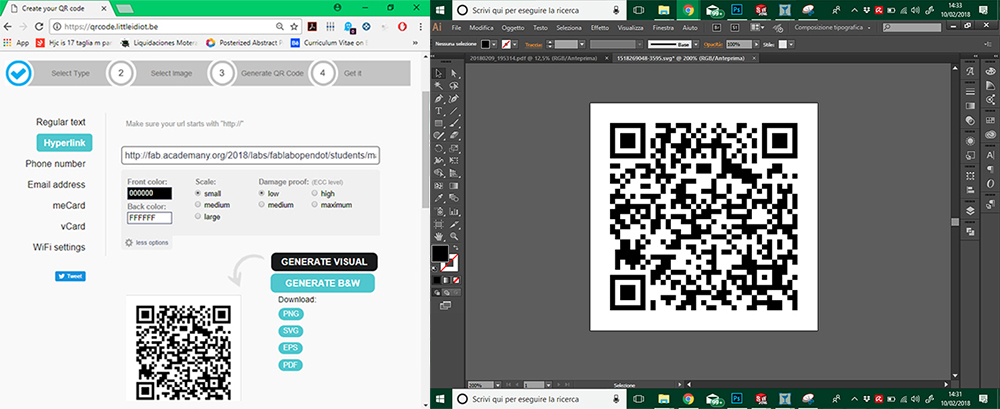Image resolution: width=1000 pixels, height=409 pixels.
Task: Click the Back color FFFFFF field
Action: pos(149,218)
